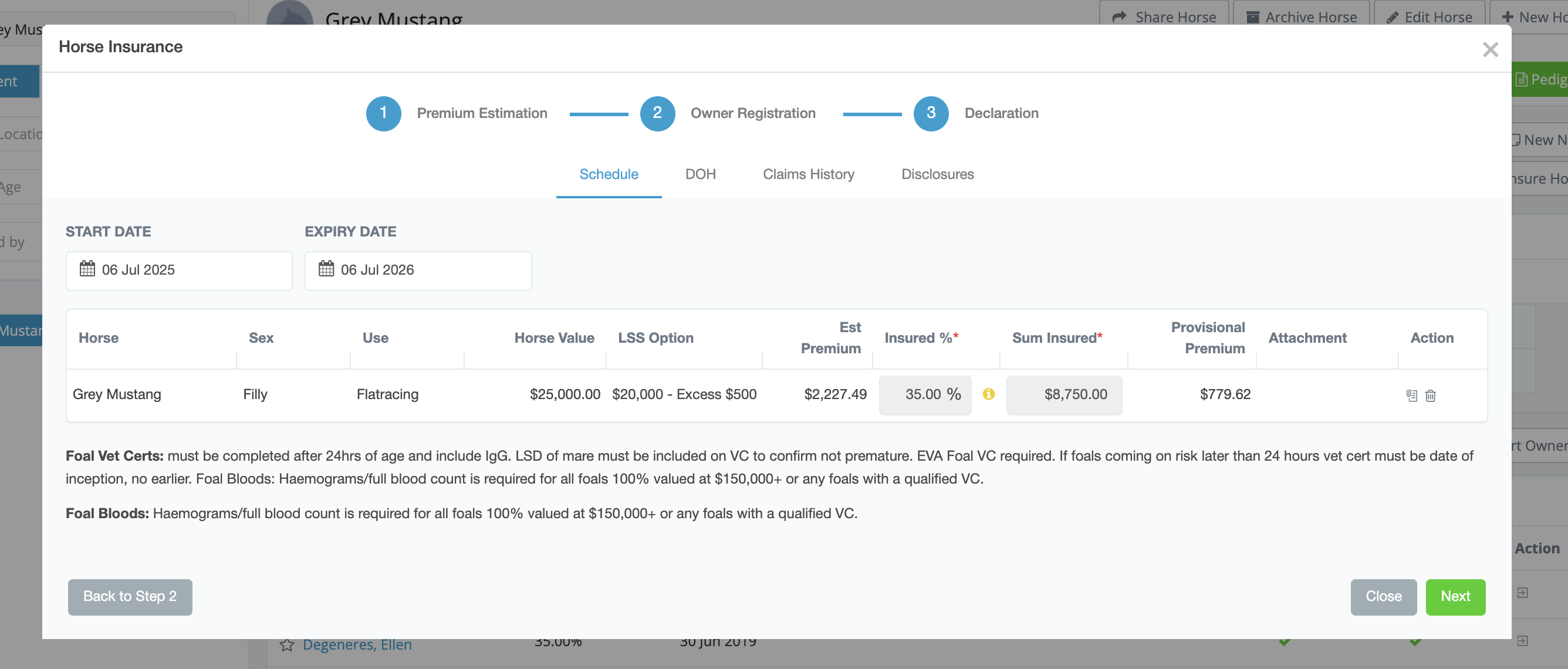Close the Horse Insurance dialog with the X

(x=1489, y=49)
